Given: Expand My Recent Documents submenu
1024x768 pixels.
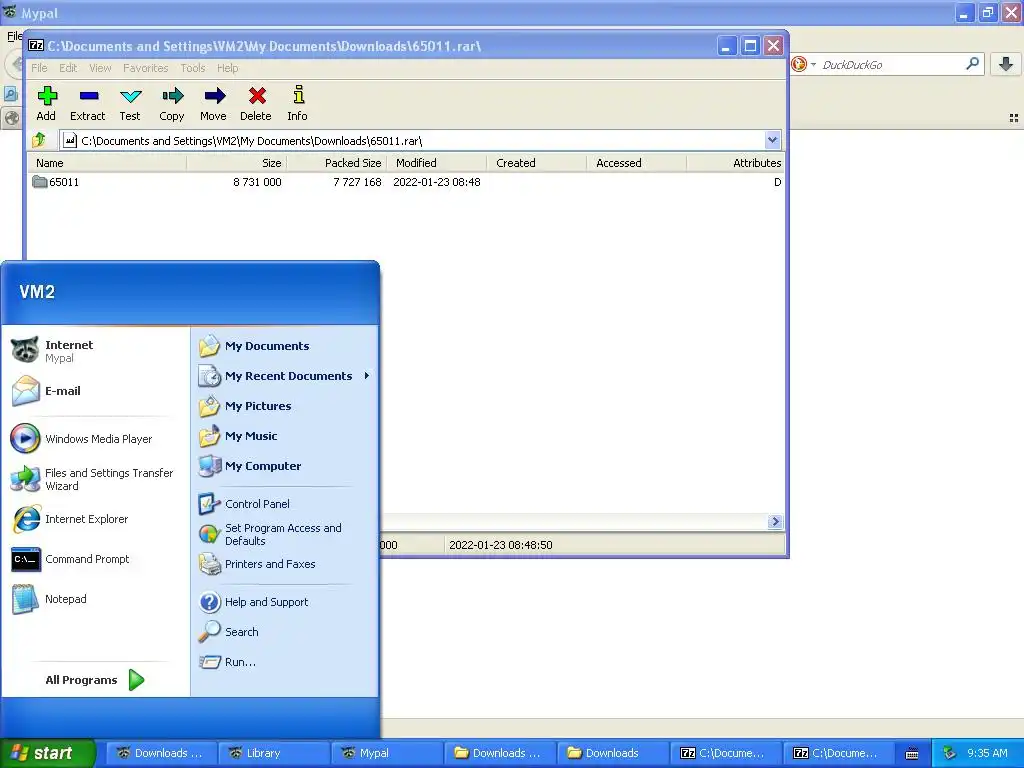Looking at the screenshot, I should pos(285,376).
